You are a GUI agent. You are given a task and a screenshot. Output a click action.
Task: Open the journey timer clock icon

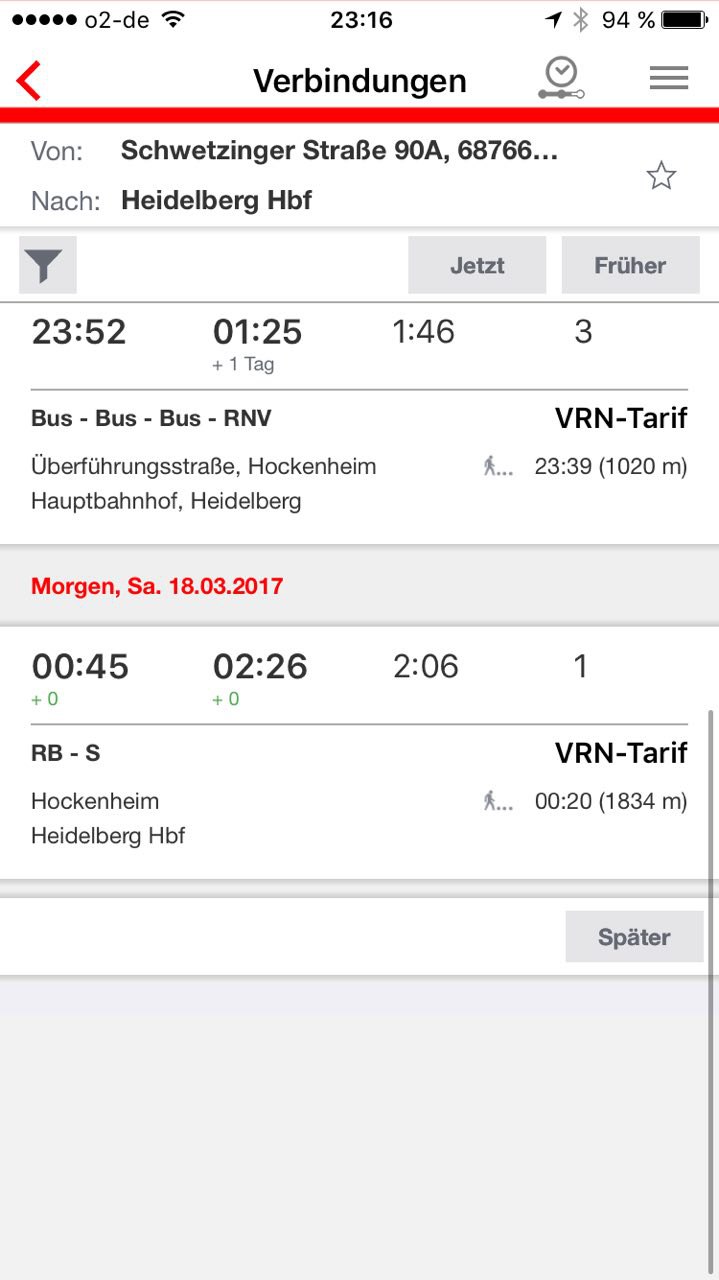tap(561, 78)
